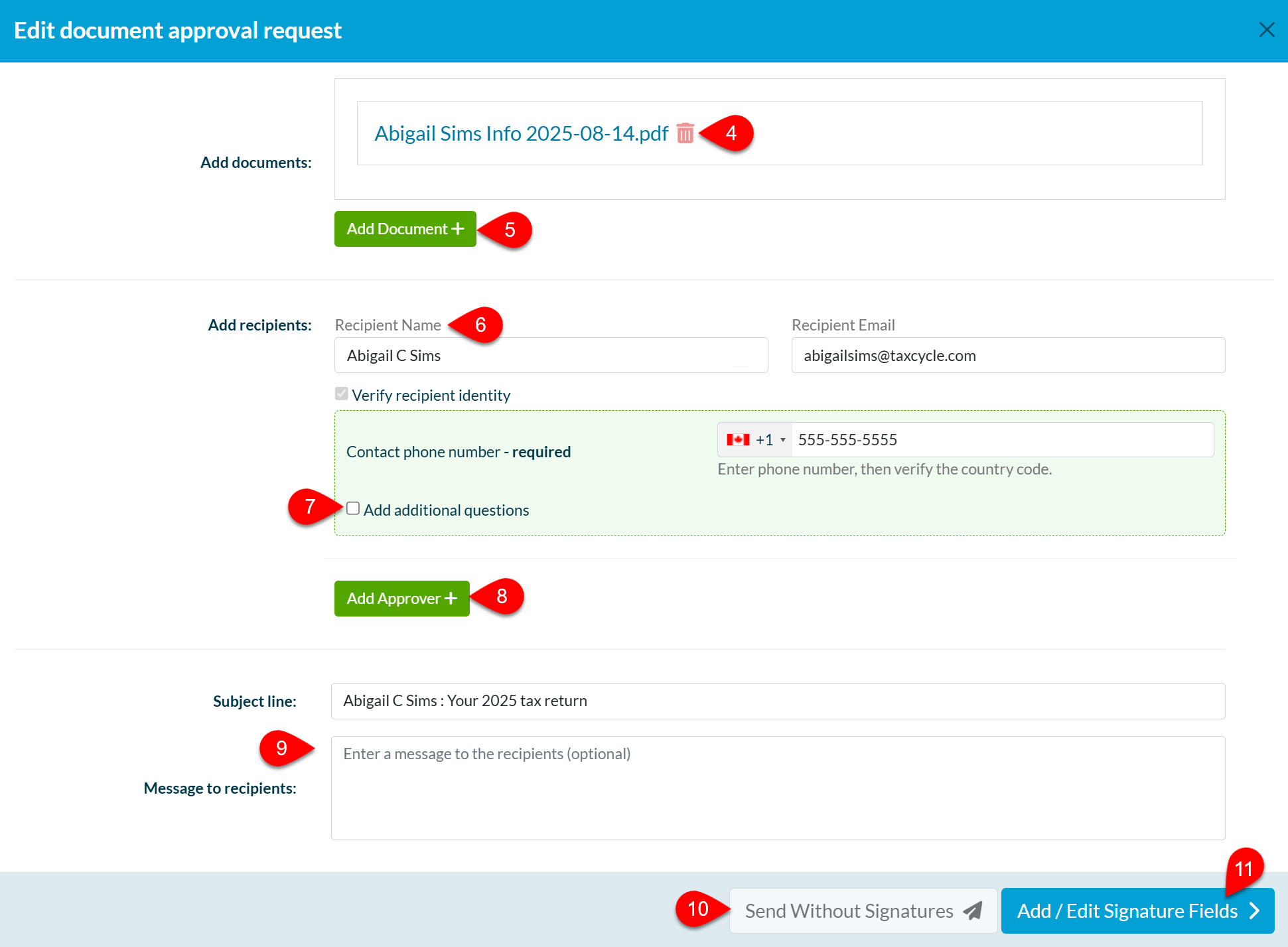Viewport: 1288px width, 947px height.
Task: Click the Canadian flag icon
Action: click(738, 439)
